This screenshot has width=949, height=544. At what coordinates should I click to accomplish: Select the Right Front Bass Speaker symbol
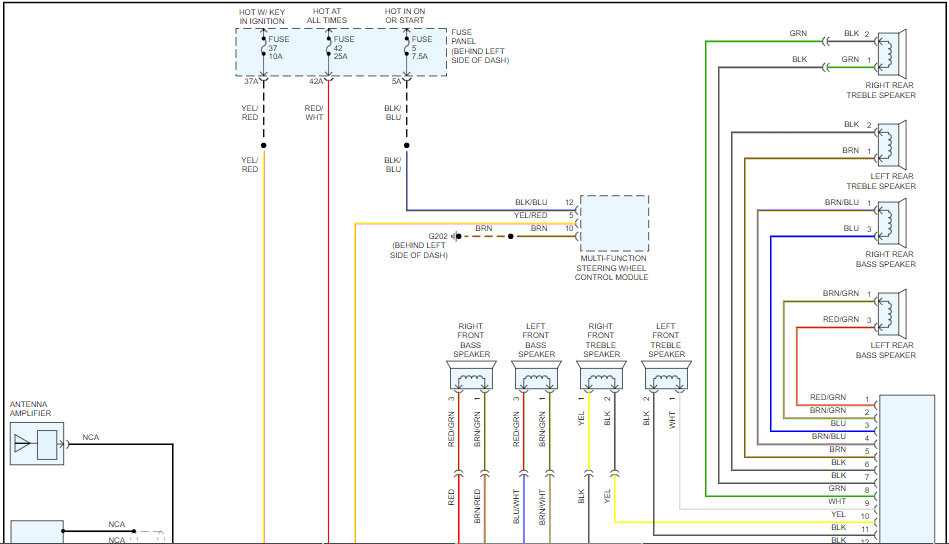point(471,375)
